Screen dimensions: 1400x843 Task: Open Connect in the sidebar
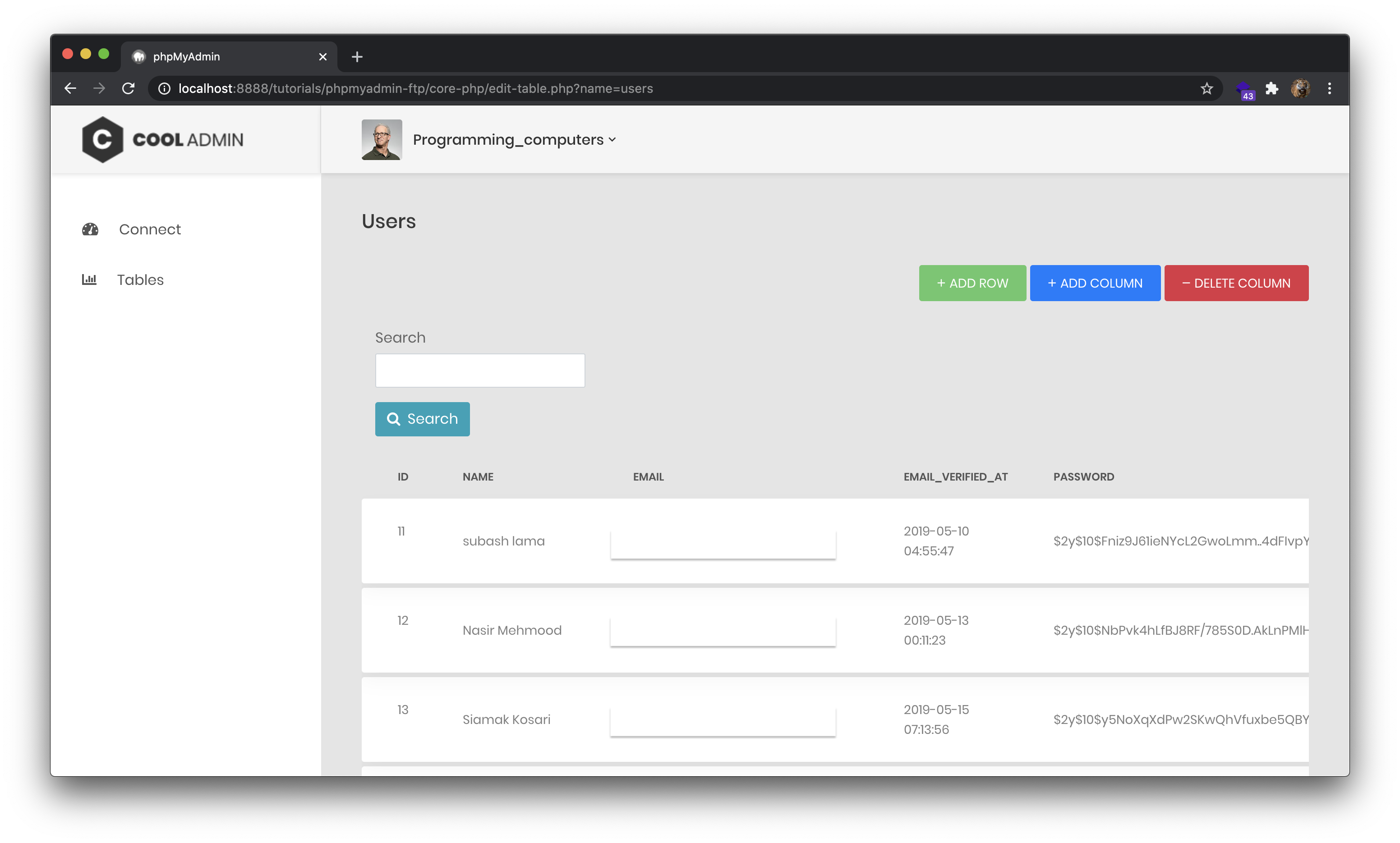click(150, 229)
